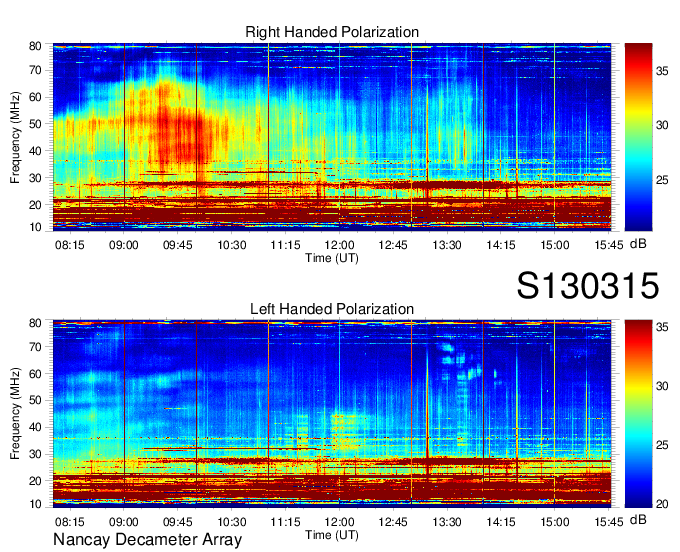Click the 09:00 tick under the upper plot
The height and width of the screenshot is (552, 680).
[124, 245]
